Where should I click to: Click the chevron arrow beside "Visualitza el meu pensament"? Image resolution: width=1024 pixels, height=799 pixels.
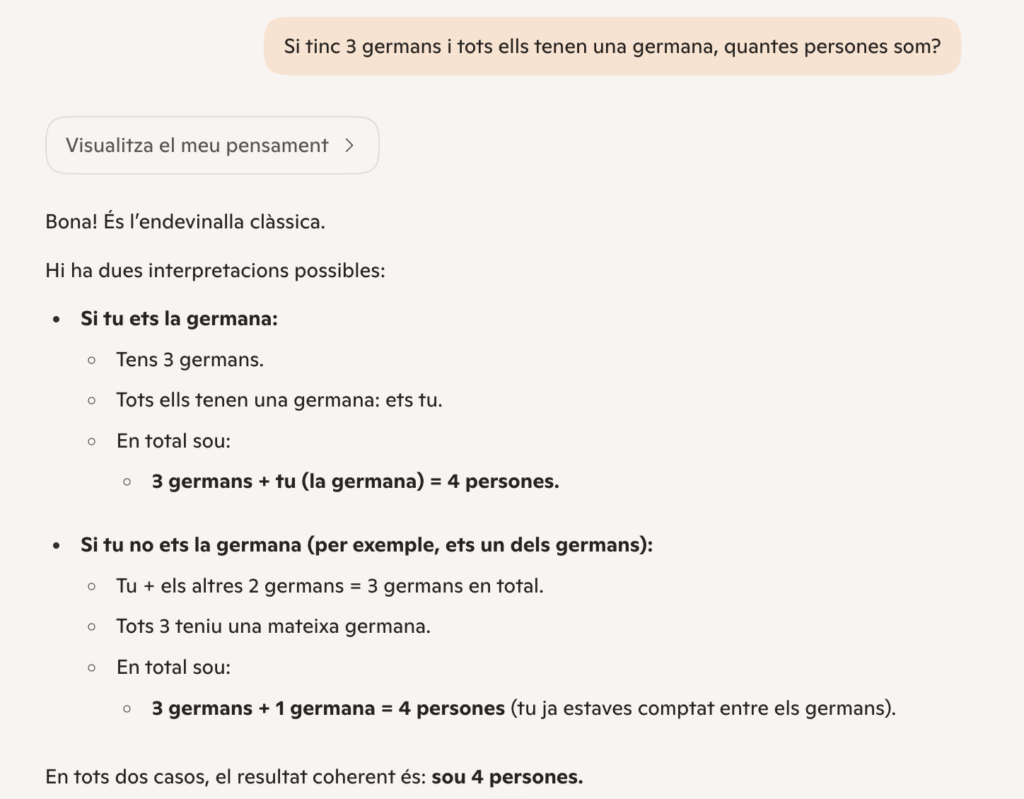coord(349,145)
